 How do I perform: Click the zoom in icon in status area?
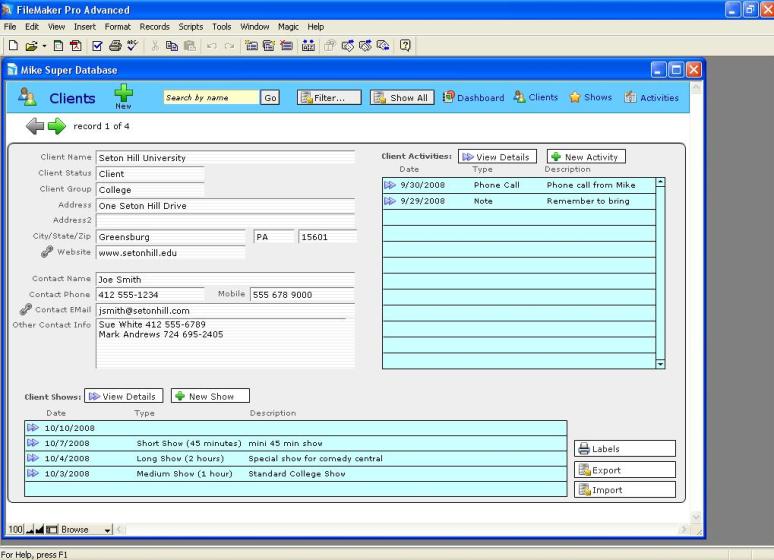(39, 529)
